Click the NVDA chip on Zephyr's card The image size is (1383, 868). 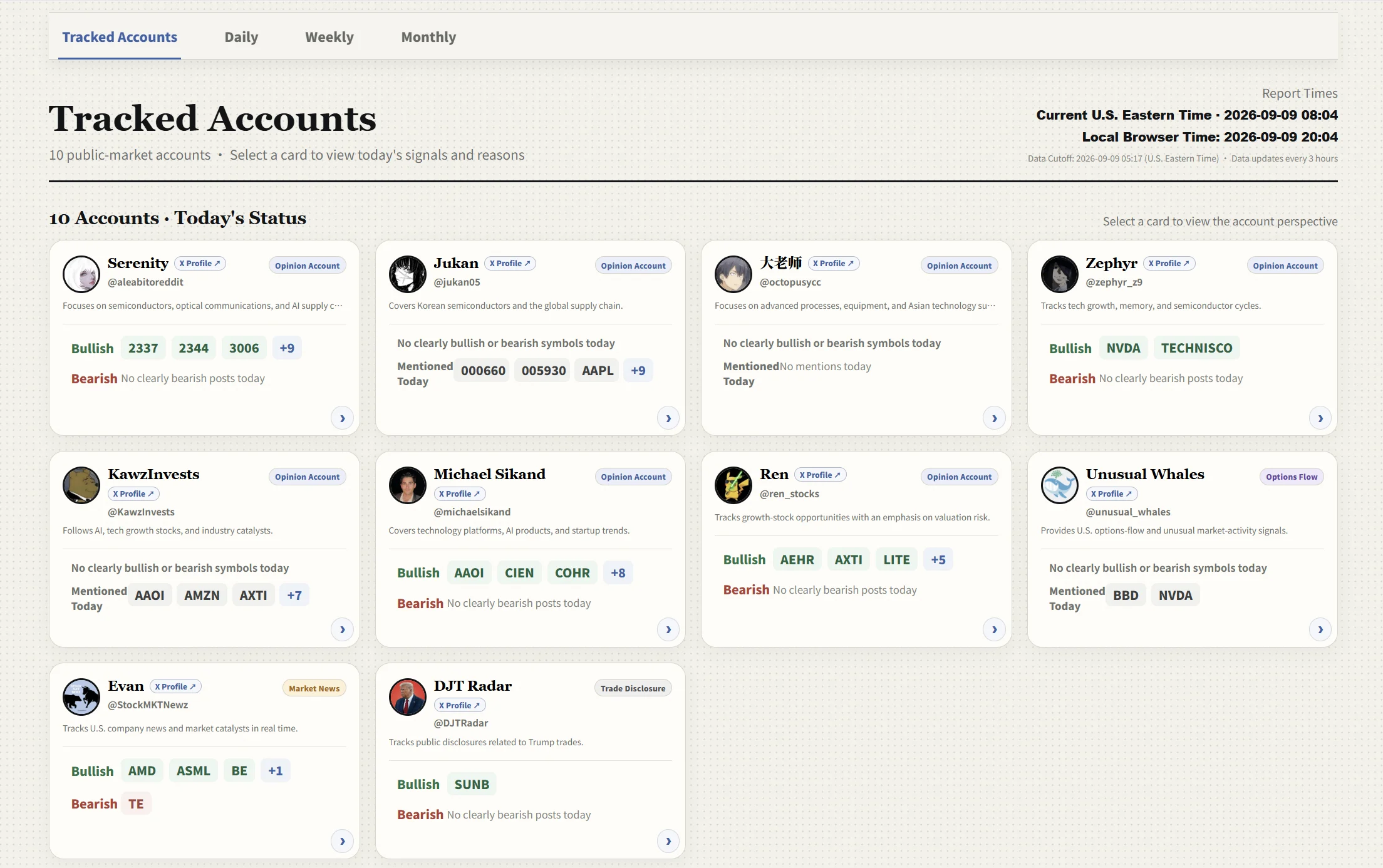(x=1123, y=348)
